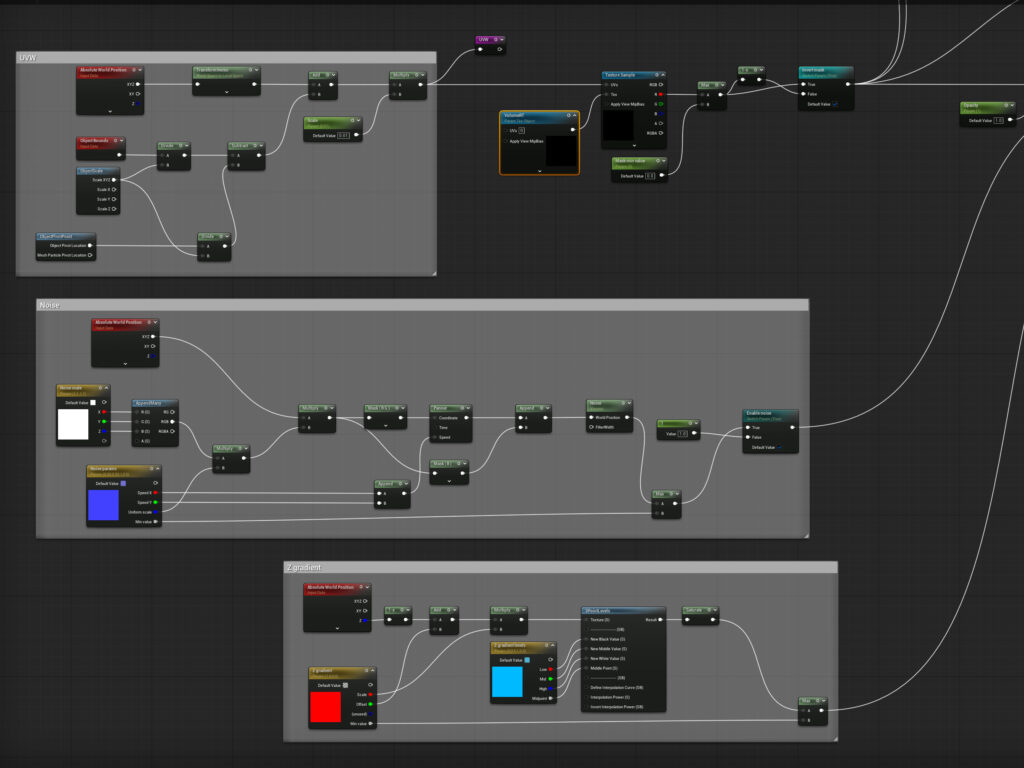This screenshot has width=1024, height=768.
Task: Select the Z gradient comment box header
Action: (x=304, y=568)
